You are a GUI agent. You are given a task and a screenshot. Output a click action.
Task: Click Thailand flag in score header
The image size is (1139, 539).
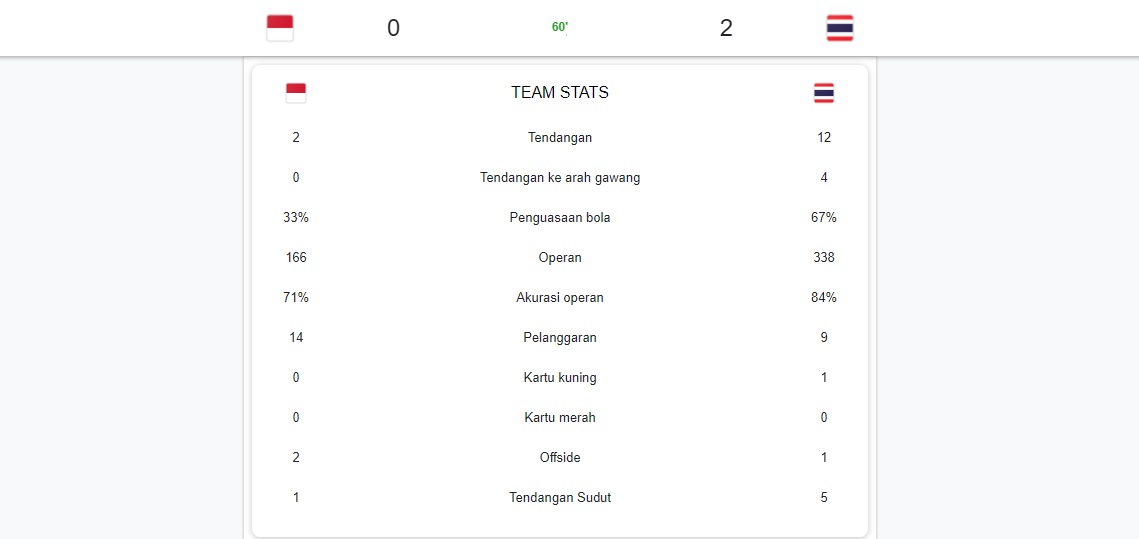point(840,28)
